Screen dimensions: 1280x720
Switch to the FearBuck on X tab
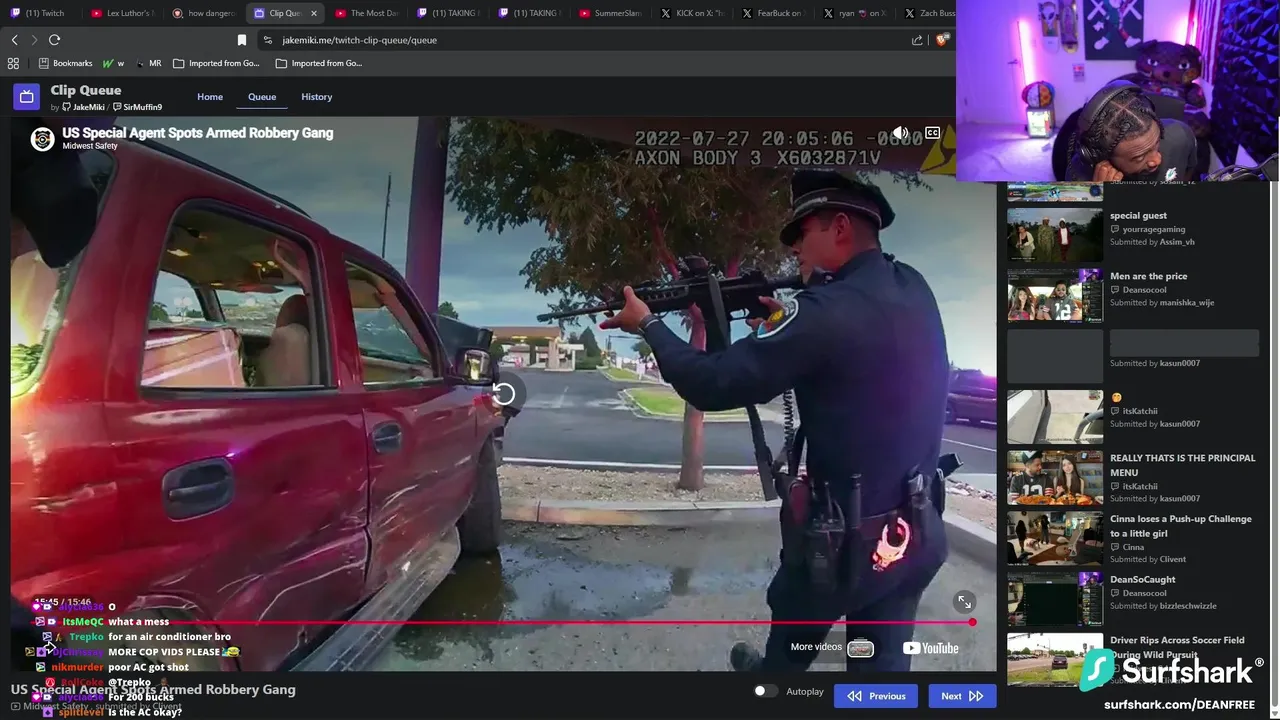pos(774,13)
